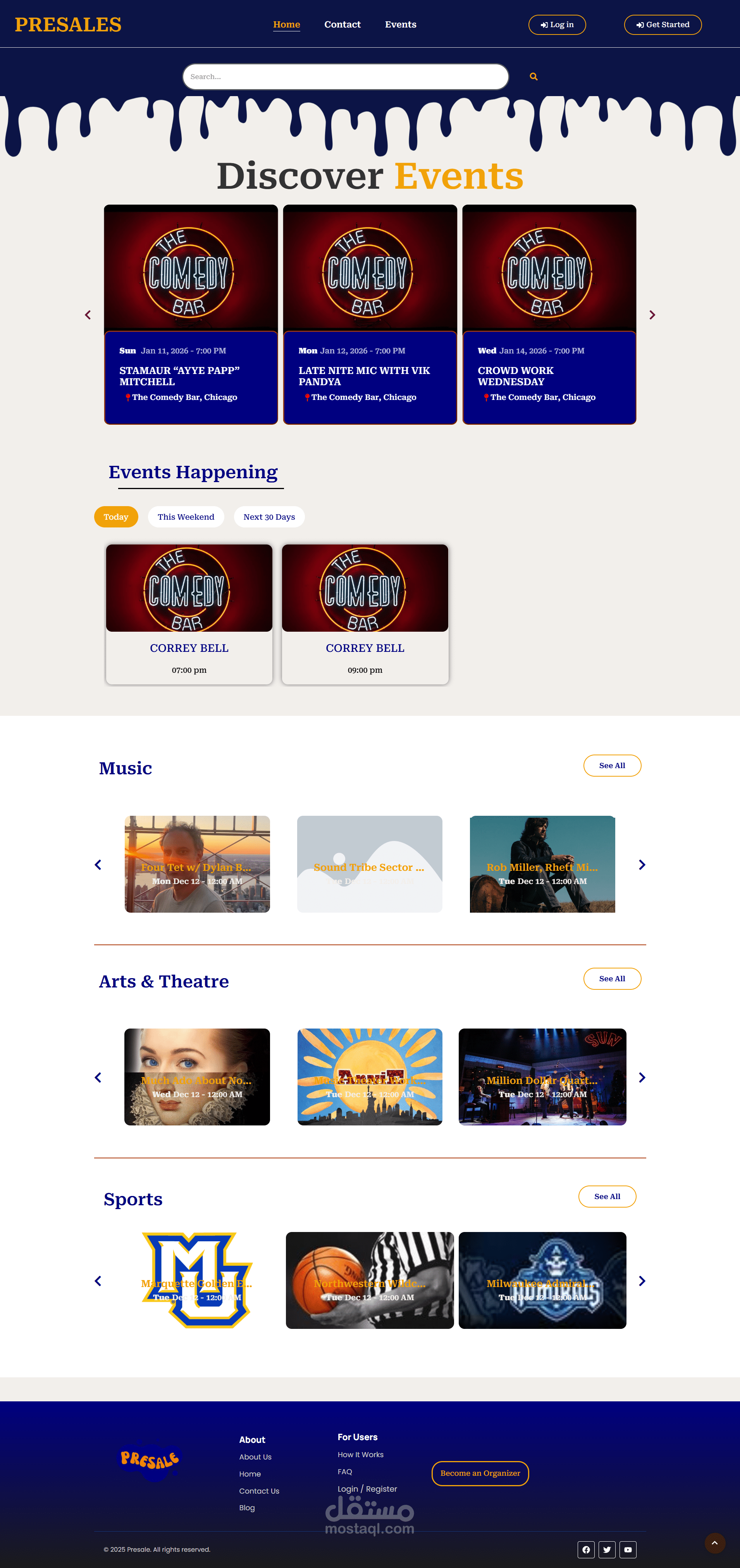Go back in Discover Events carousel

pos(88,315)
